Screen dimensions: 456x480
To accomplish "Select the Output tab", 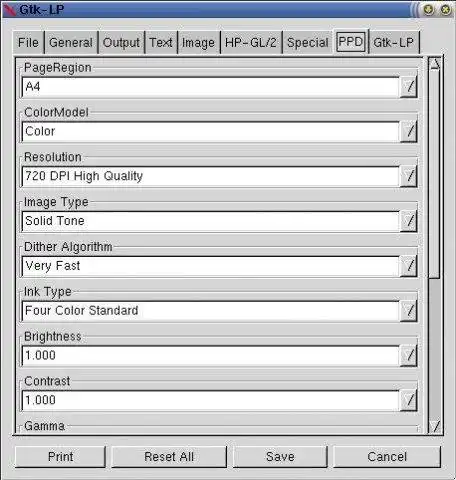I will click(121, 43).
